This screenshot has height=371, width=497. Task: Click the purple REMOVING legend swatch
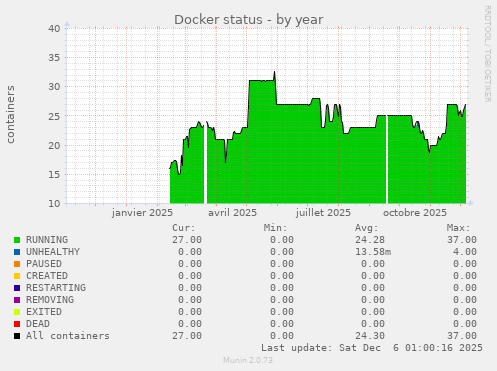17,300
